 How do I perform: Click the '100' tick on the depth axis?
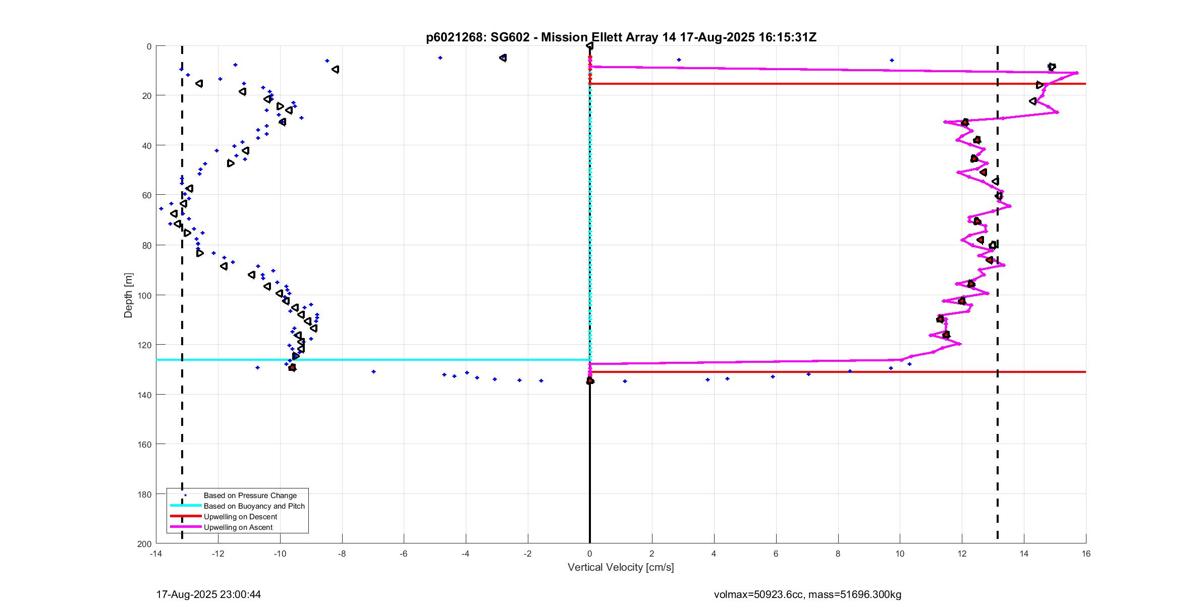[x=144, y=295]
